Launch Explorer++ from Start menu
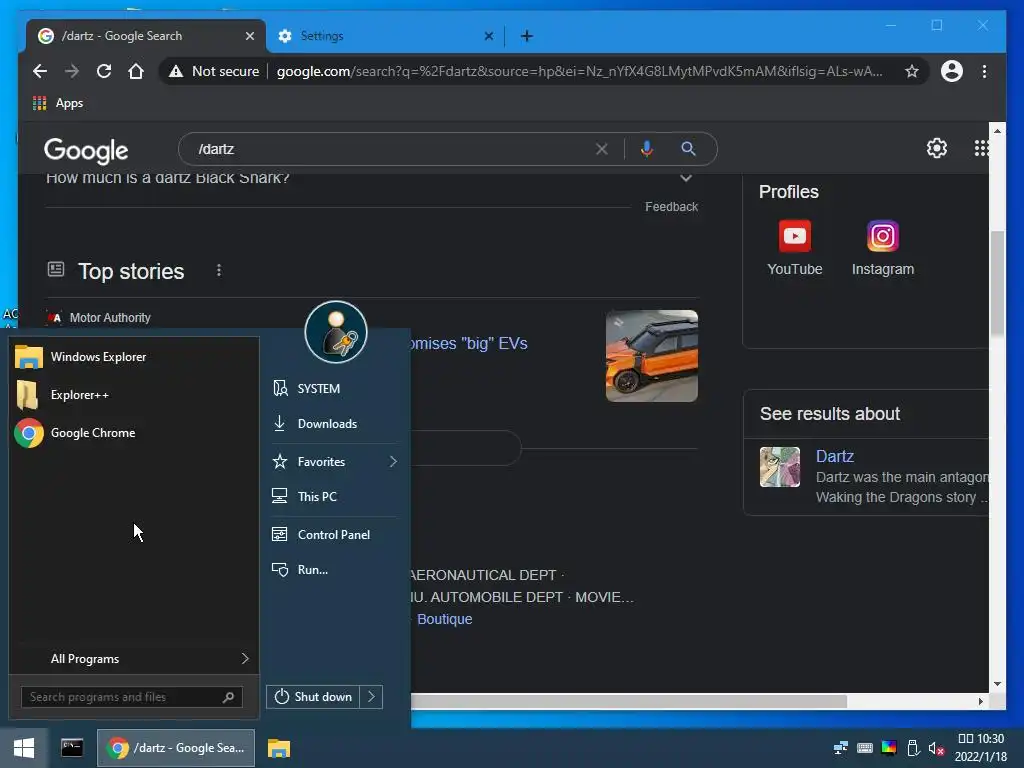 [x=134, y=394]
